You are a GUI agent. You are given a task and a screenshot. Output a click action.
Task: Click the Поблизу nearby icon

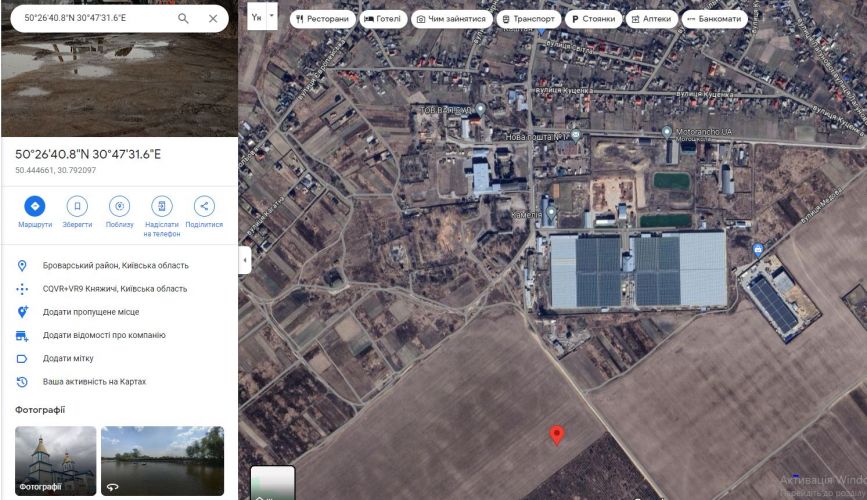click(x=119, y=206)
